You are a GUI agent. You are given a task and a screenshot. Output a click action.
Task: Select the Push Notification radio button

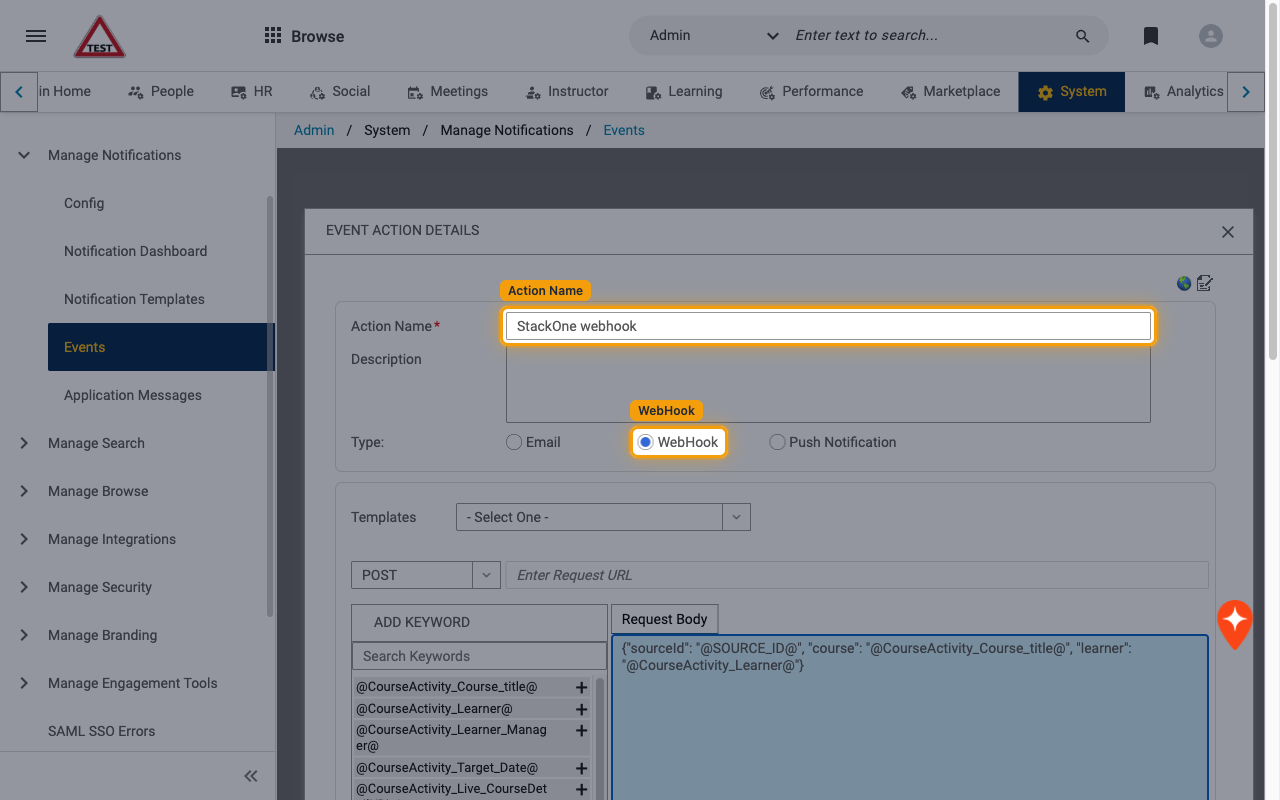(x=777, y=442)
